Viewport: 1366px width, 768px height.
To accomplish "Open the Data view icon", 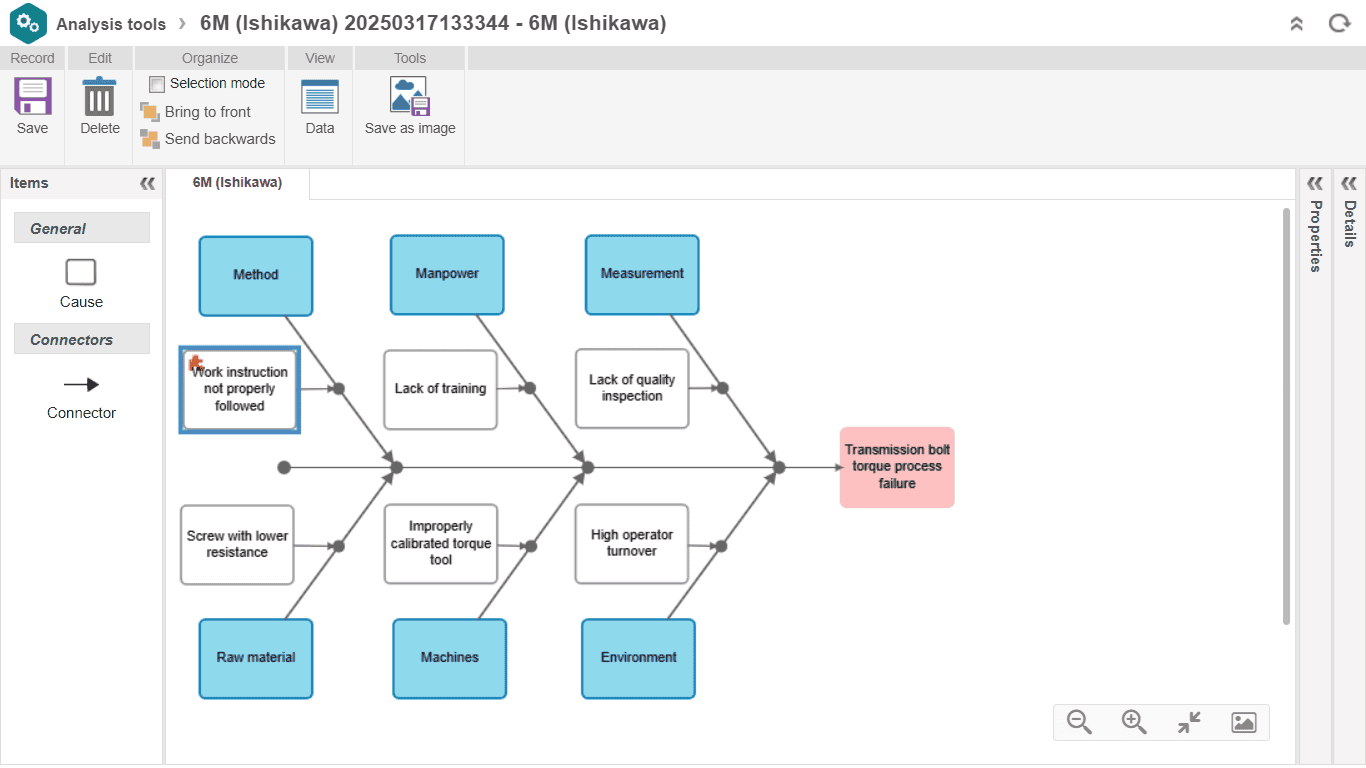I will point(319,97).
